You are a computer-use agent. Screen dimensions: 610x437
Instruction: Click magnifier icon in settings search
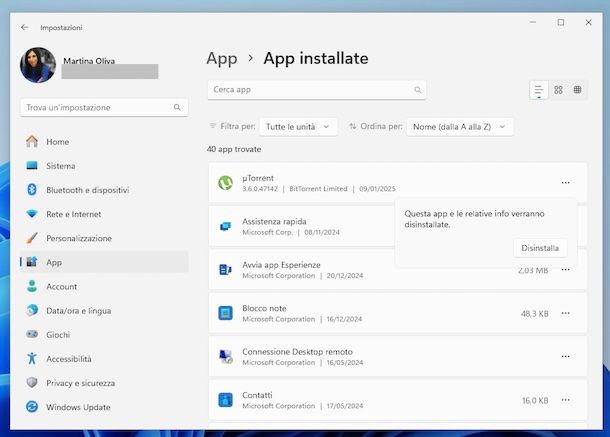177,107
